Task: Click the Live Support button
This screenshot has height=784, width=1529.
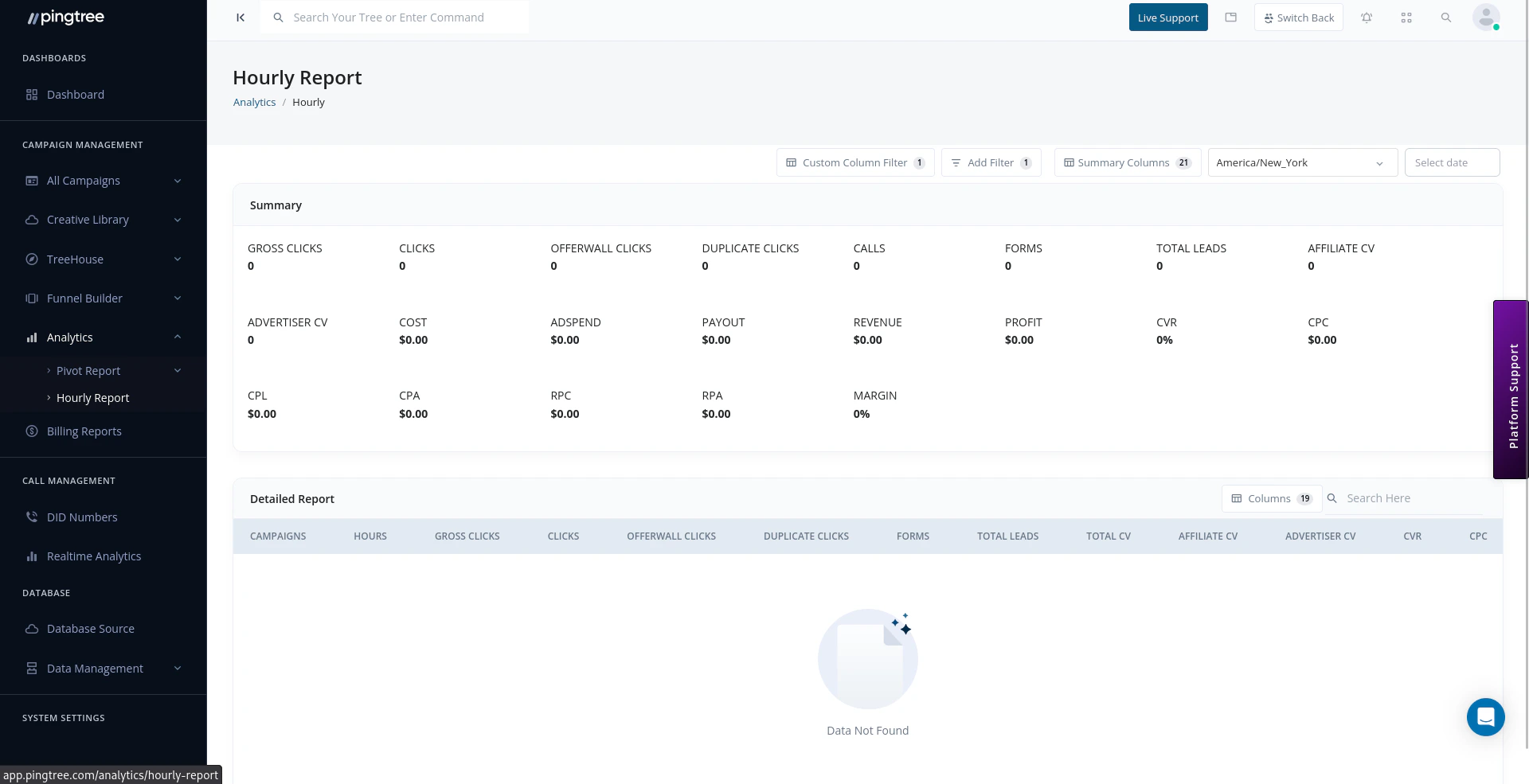Action: [1167, 17]
